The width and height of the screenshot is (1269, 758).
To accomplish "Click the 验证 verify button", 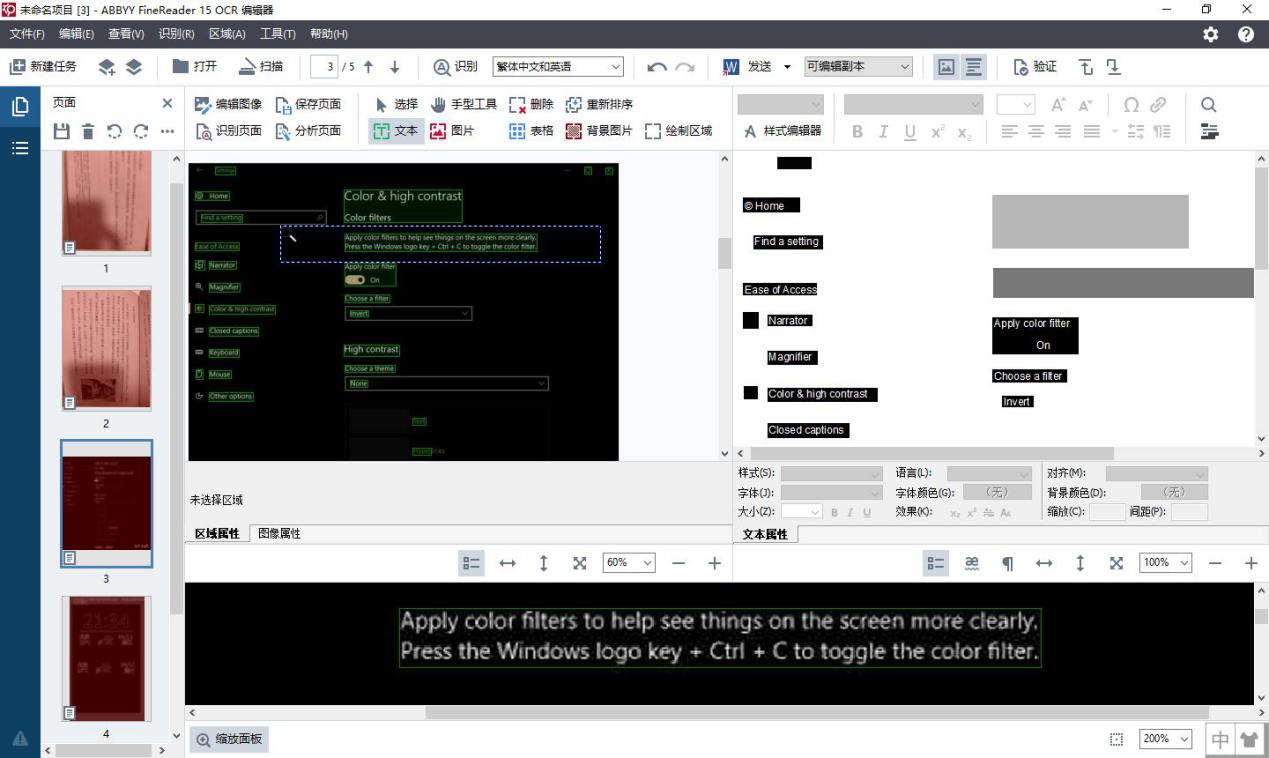I will click(x=1035, y=66).
